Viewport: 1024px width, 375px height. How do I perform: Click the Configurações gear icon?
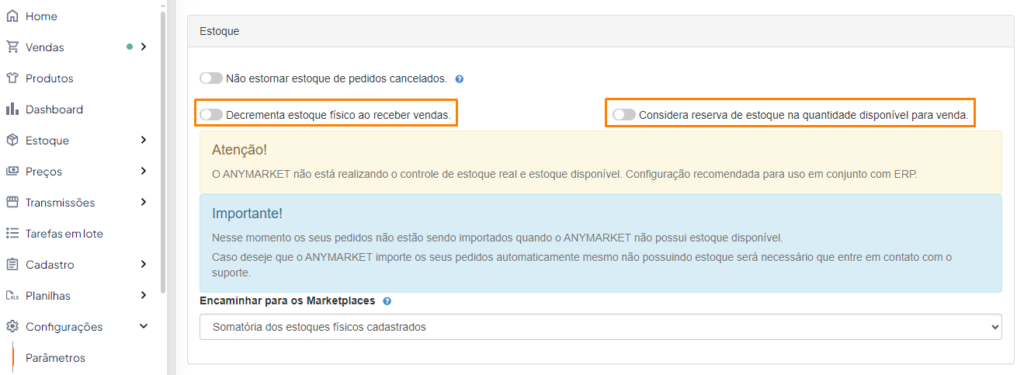[12, 327]
